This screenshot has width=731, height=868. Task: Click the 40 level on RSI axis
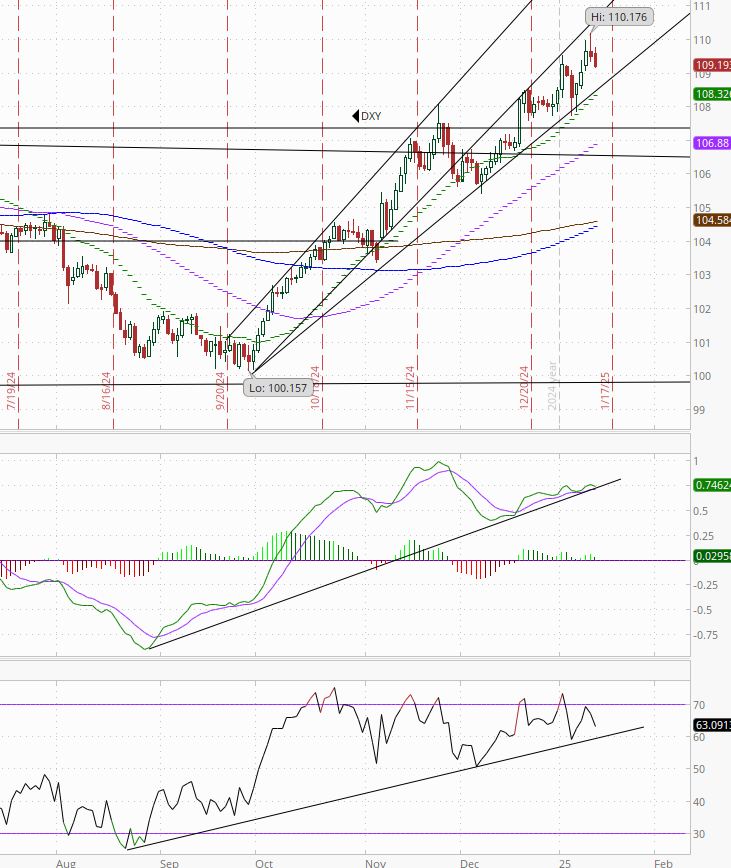tap(699, 802)
